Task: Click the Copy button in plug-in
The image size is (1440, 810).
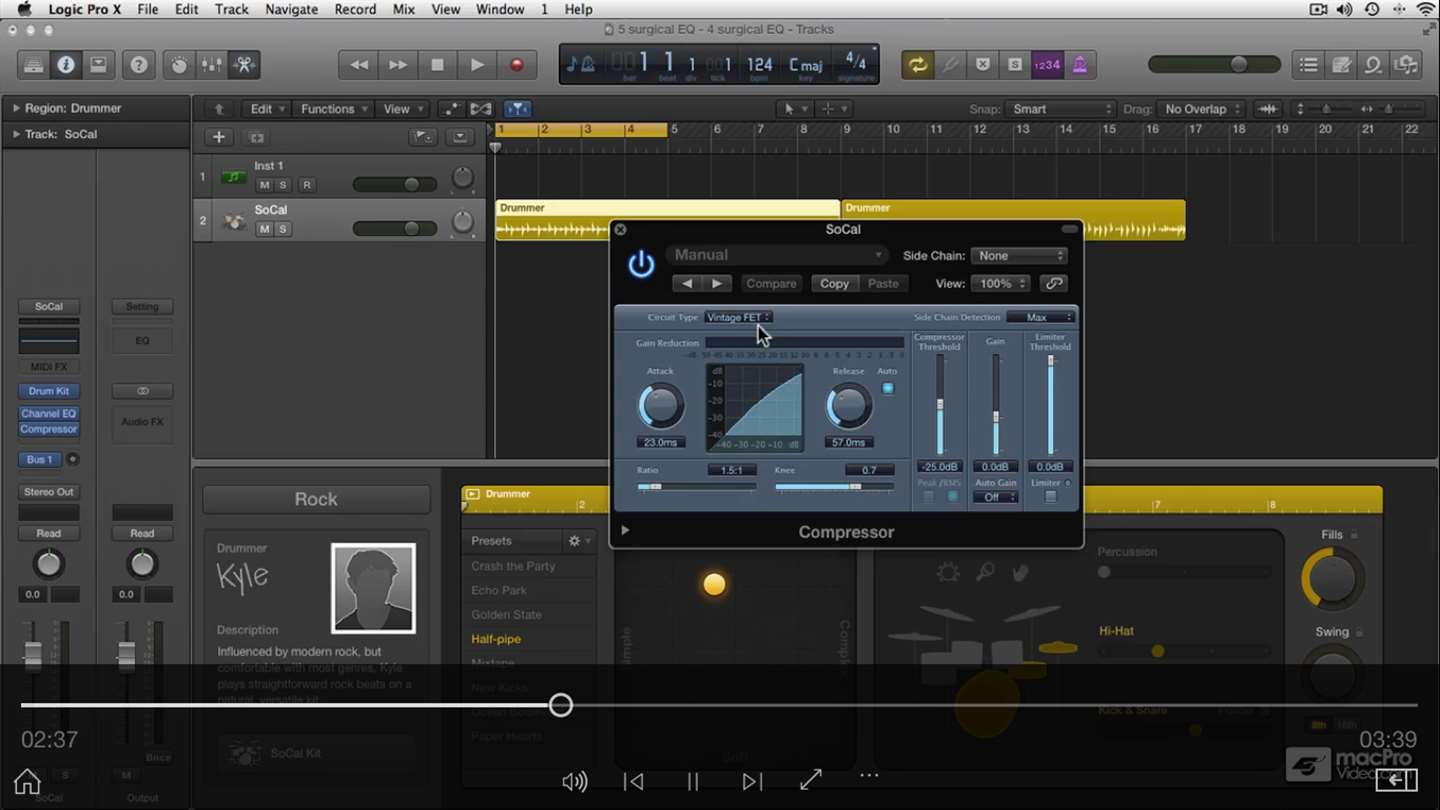Action: tap(834, 284)
